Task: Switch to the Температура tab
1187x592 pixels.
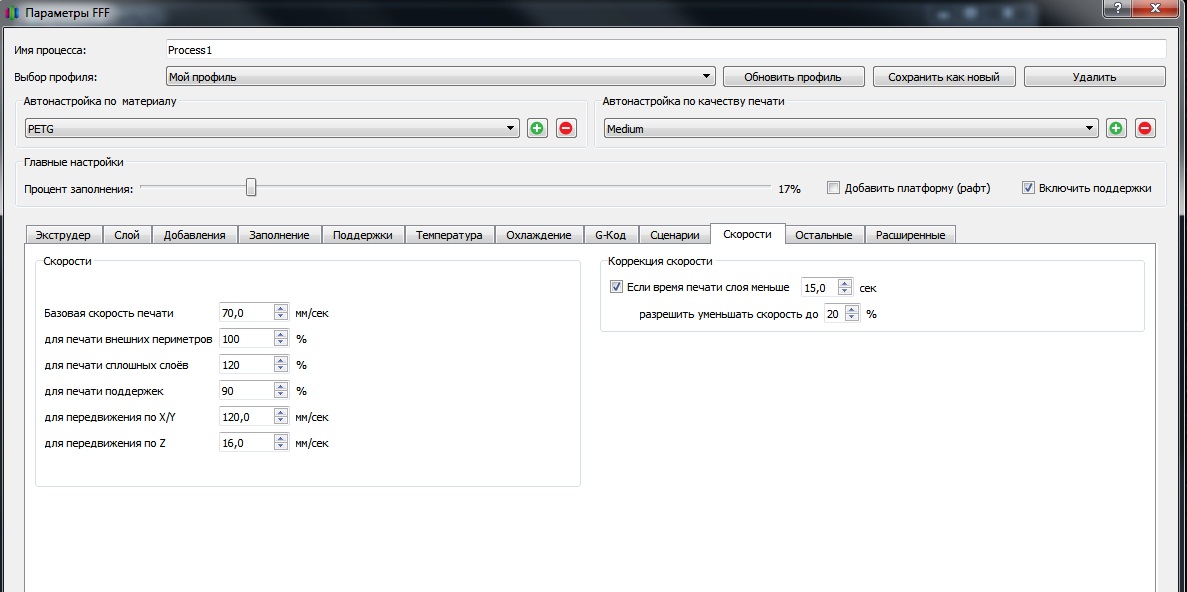Action: (x=449, y=235)
